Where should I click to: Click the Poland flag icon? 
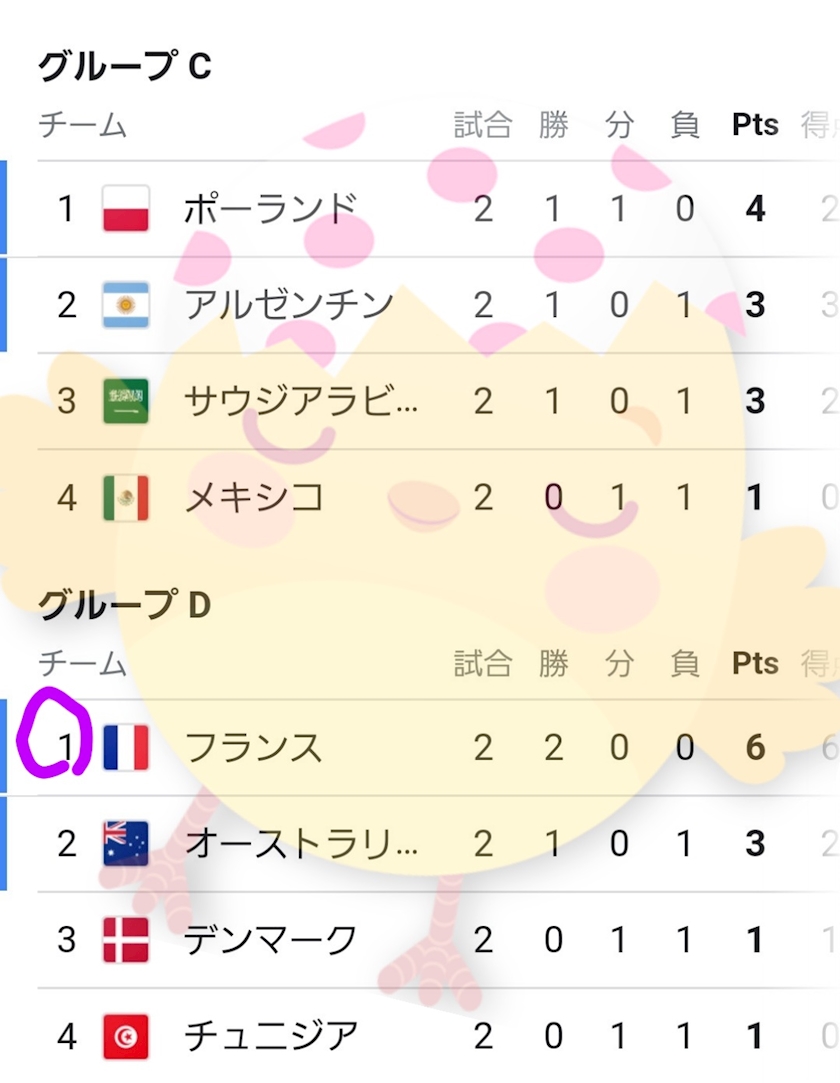tap(126, 209)
